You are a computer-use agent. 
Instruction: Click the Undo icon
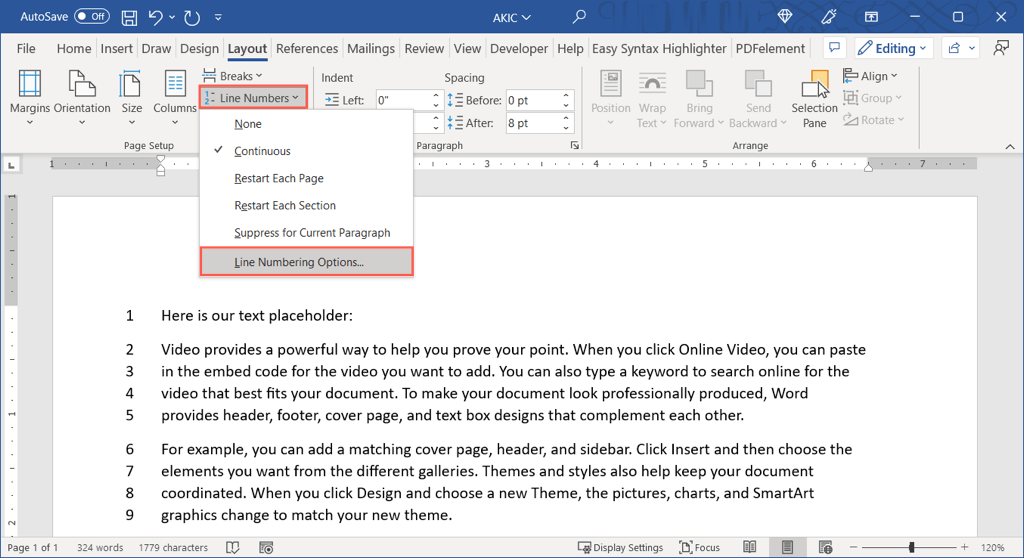point(156,17)
